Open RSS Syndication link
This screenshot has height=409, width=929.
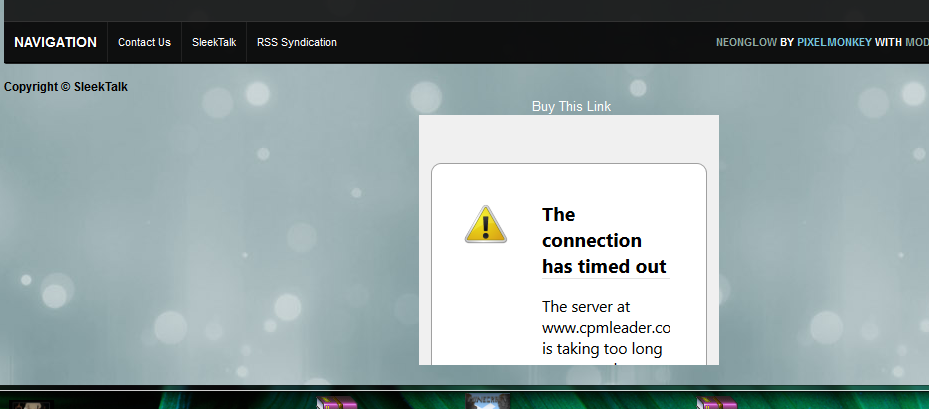(297, 42)
